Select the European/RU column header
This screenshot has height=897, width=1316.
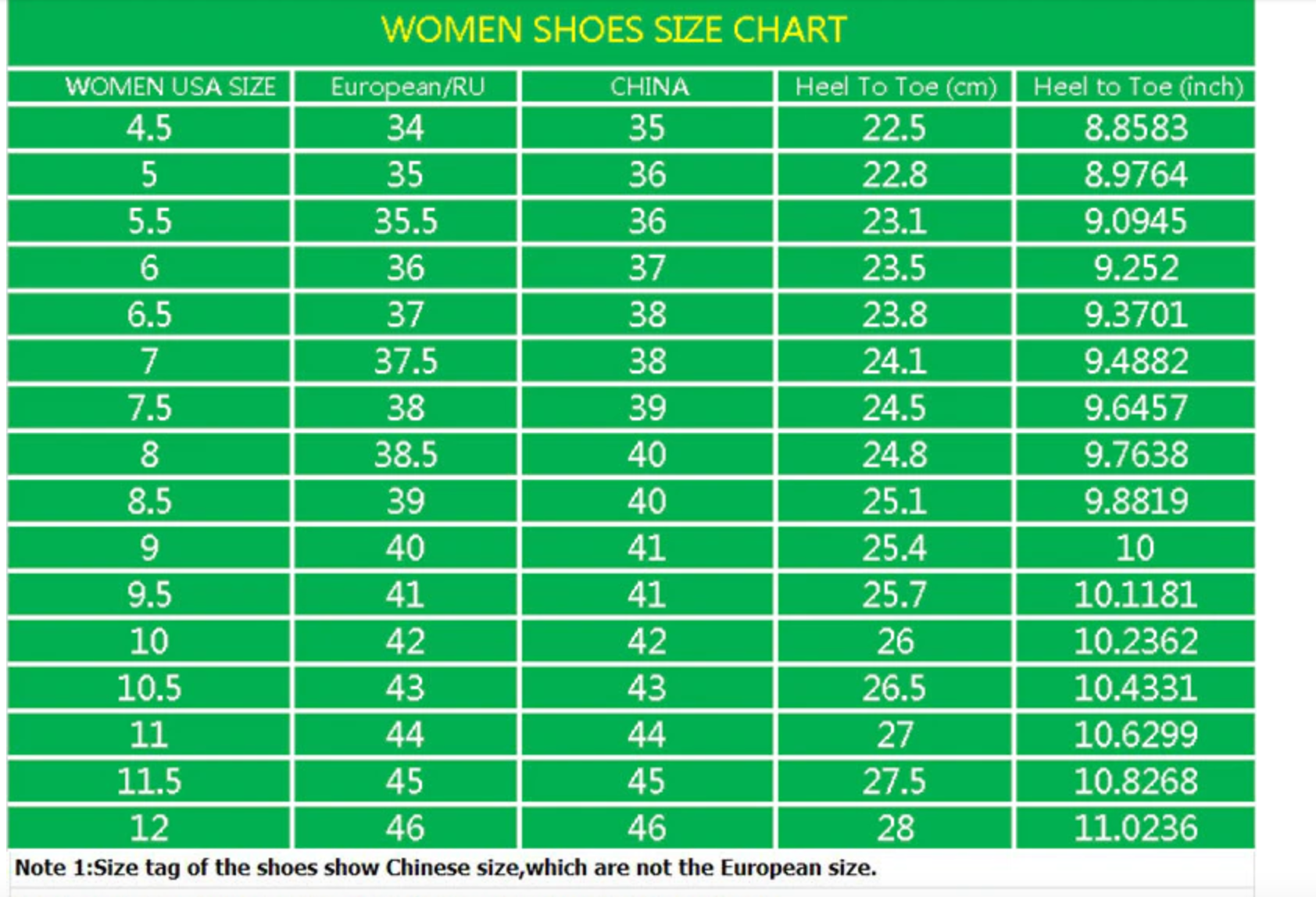(407, 86)
